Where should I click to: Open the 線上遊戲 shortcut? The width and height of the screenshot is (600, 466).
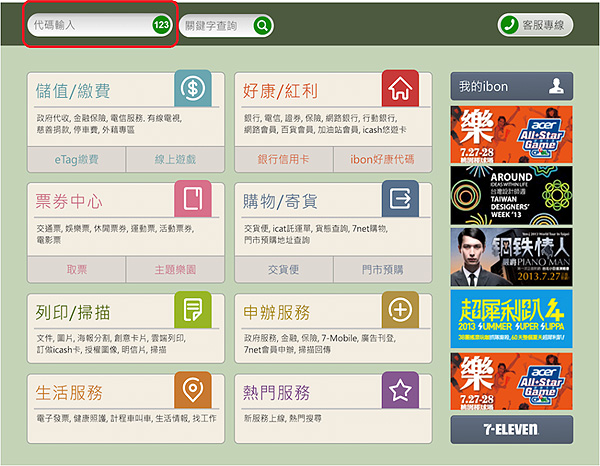point(173,159)
